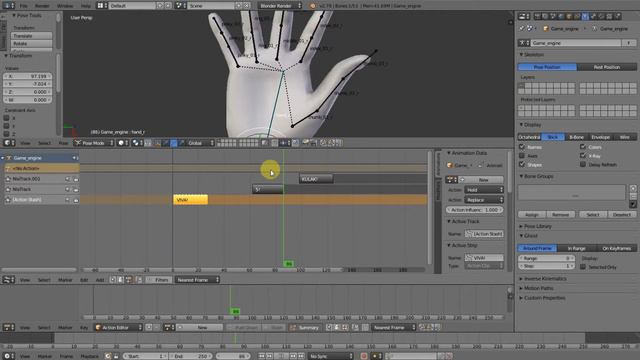Open the Blender Render engine dropdown
640x360 pixels.
pyautogui.click(x=280, y=6)
